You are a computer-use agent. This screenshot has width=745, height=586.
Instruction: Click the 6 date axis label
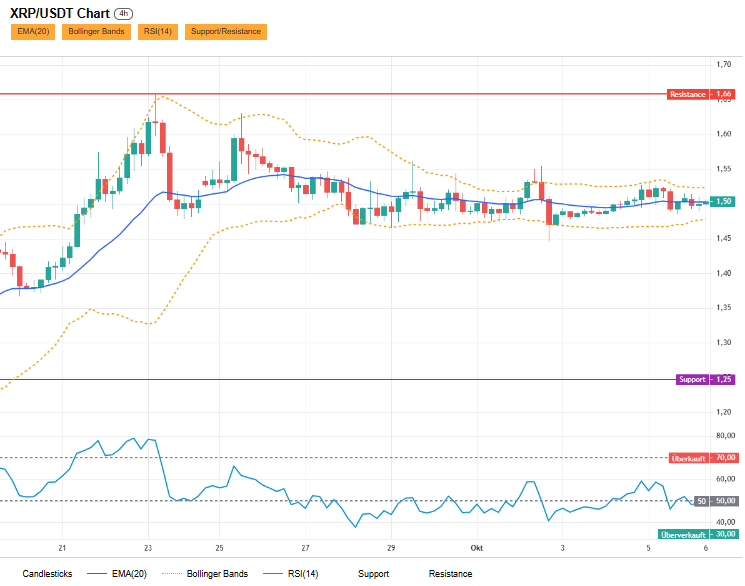(x=706, y=548)
